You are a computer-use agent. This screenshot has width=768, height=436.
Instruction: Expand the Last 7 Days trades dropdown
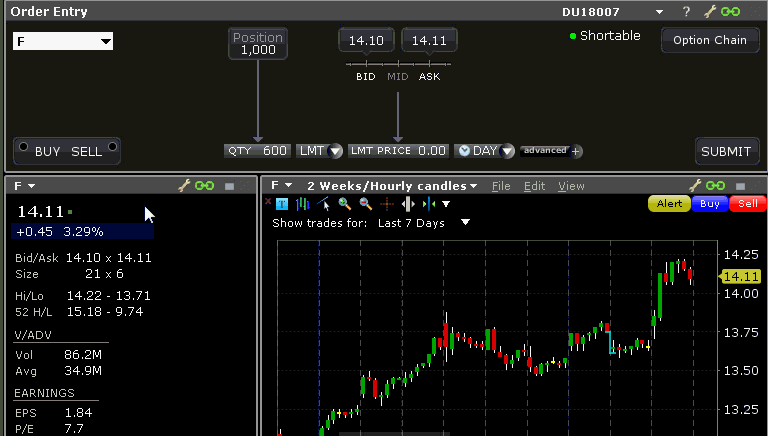pos(465,223)
